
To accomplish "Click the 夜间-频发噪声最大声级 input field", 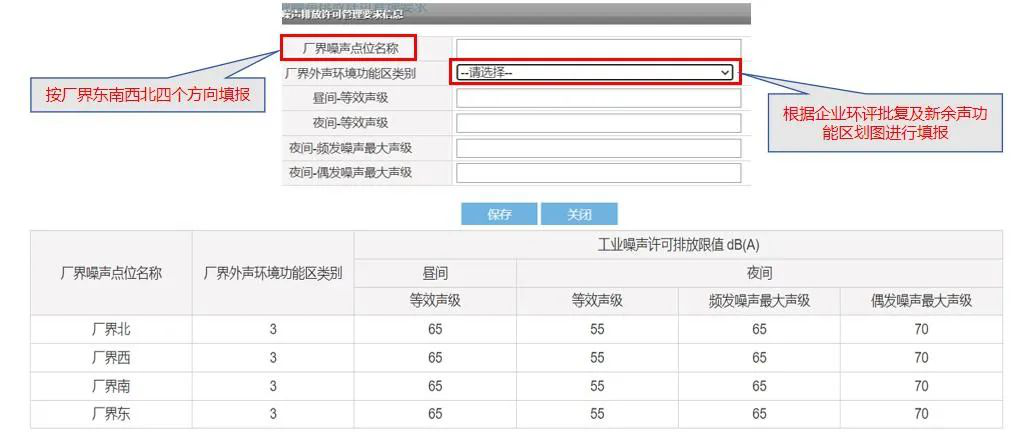I will 598,148.
